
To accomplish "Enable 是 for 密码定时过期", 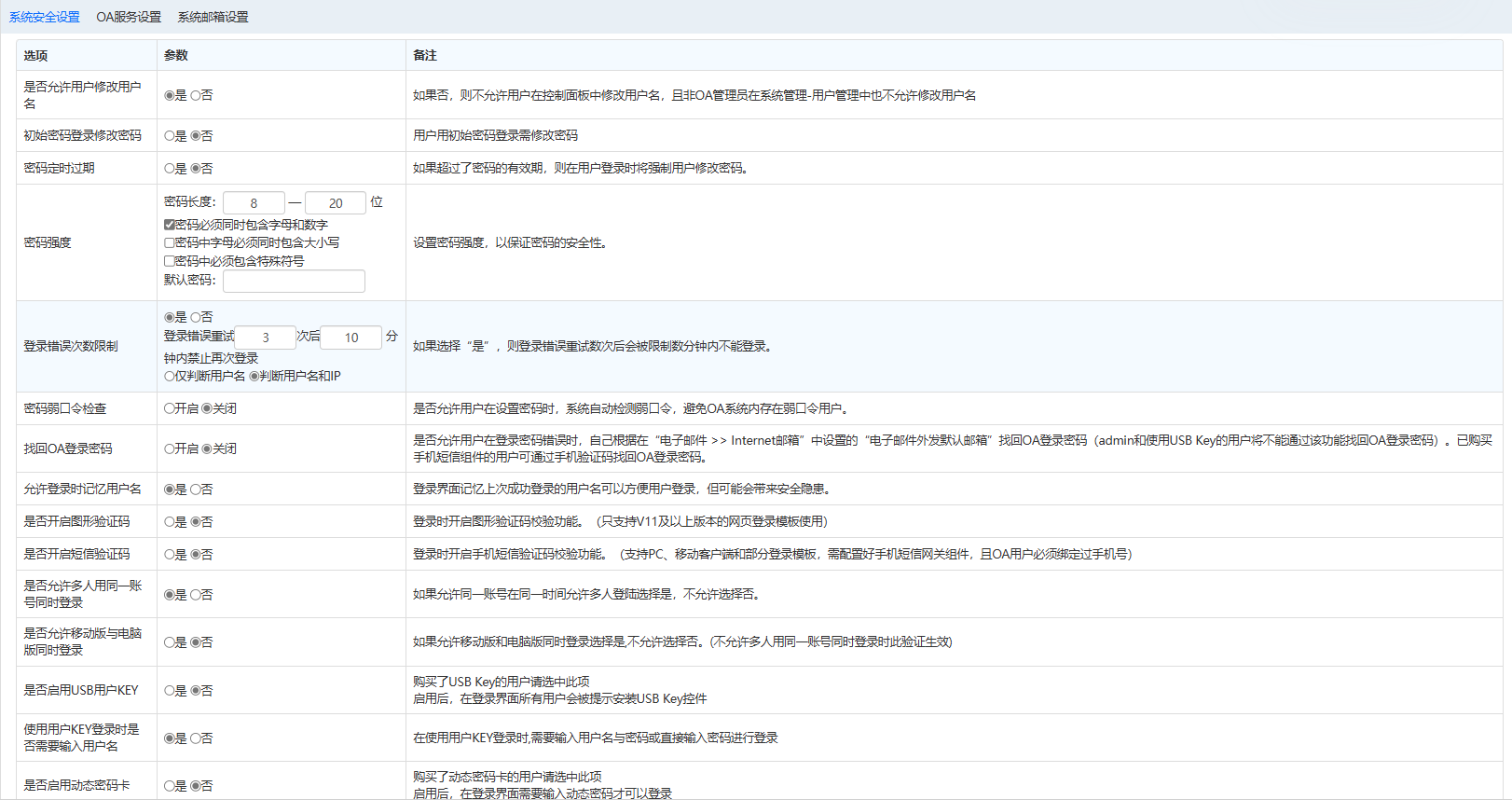I will tap(170, 169).
